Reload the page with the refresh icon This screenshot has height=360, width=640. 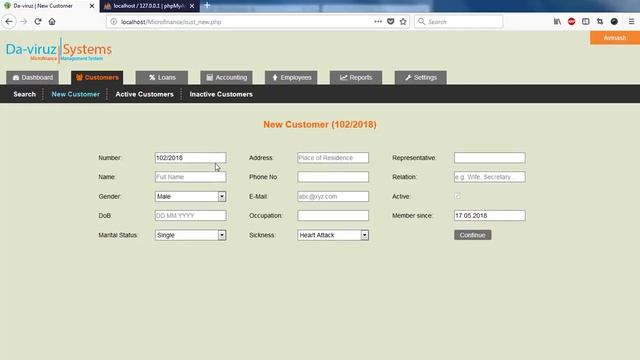38,22
